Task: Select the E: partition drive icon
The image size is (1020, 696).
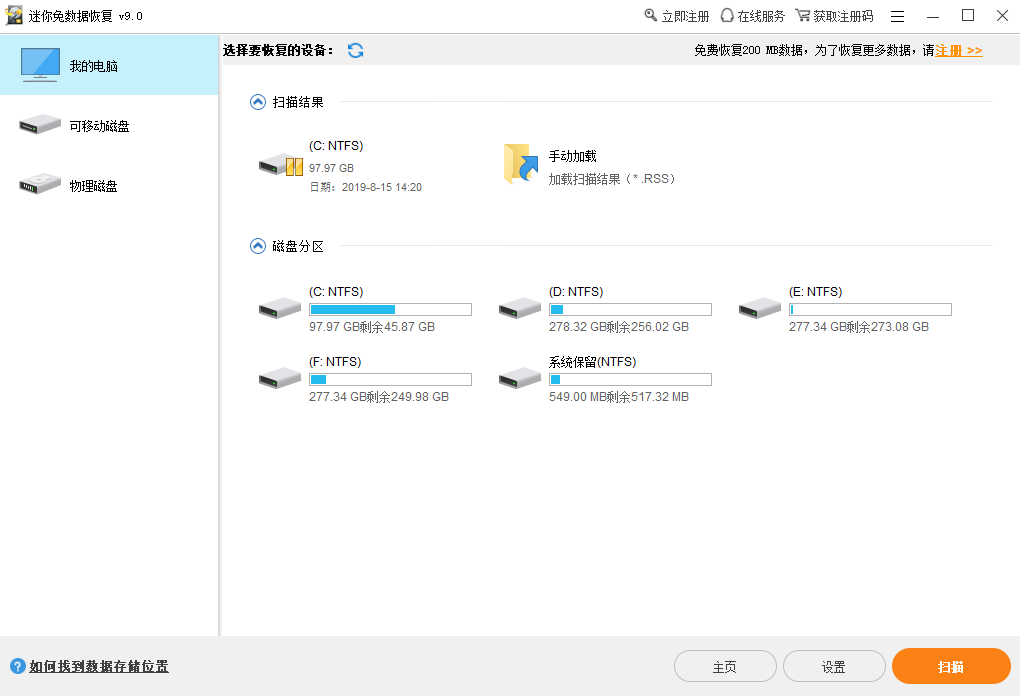Action: coord(760,308)
